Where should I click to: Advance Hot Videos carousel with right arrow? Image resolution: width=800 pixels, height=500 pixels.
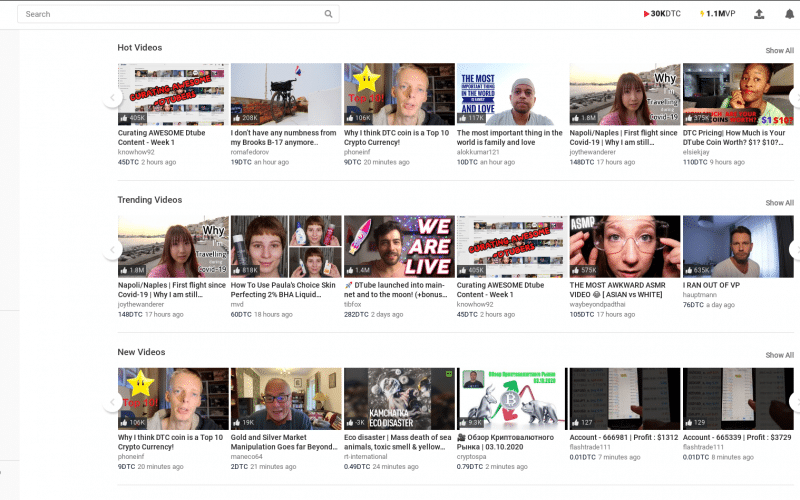[x=795, y=97]
